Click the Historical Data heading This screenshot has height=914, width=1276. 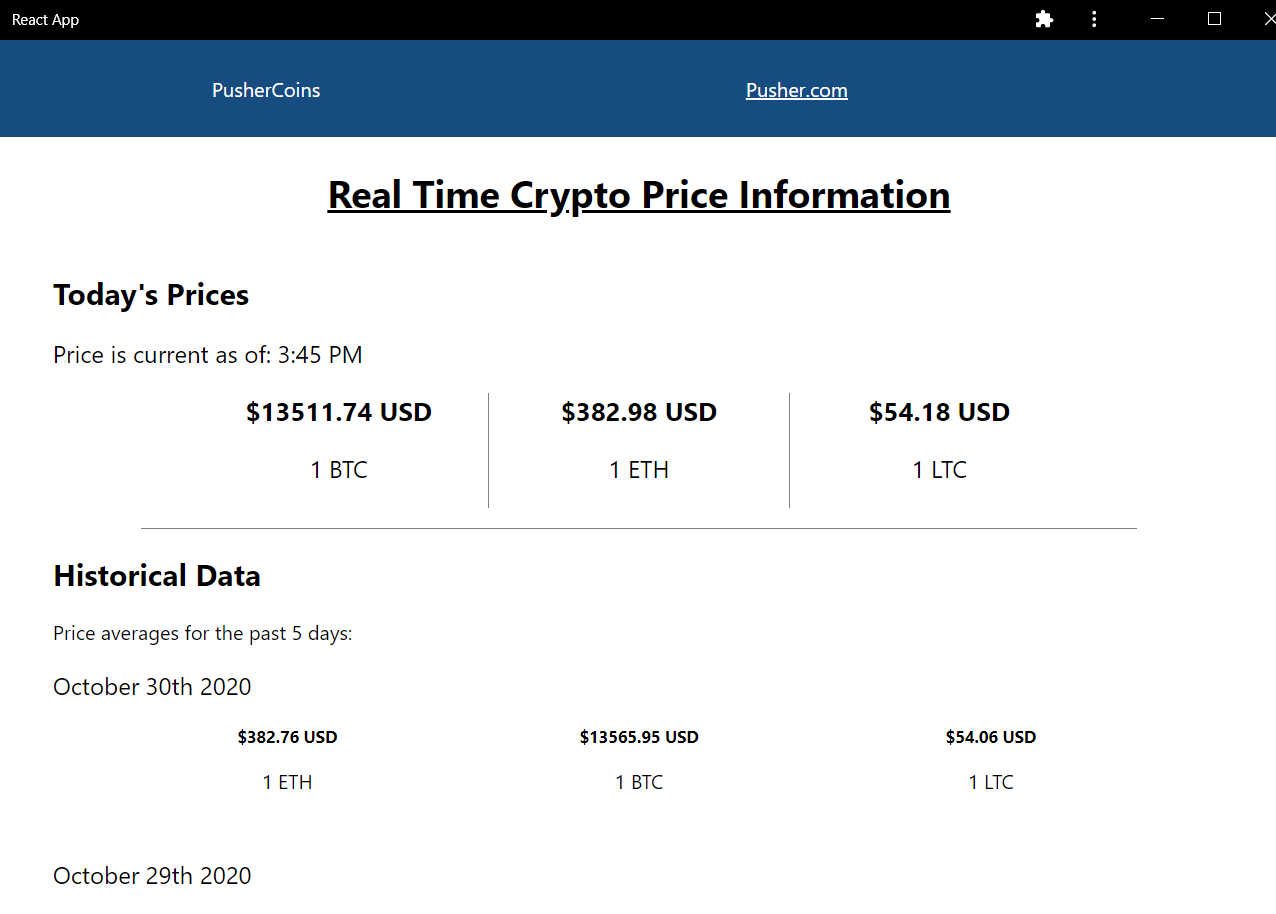coord(157,576)
